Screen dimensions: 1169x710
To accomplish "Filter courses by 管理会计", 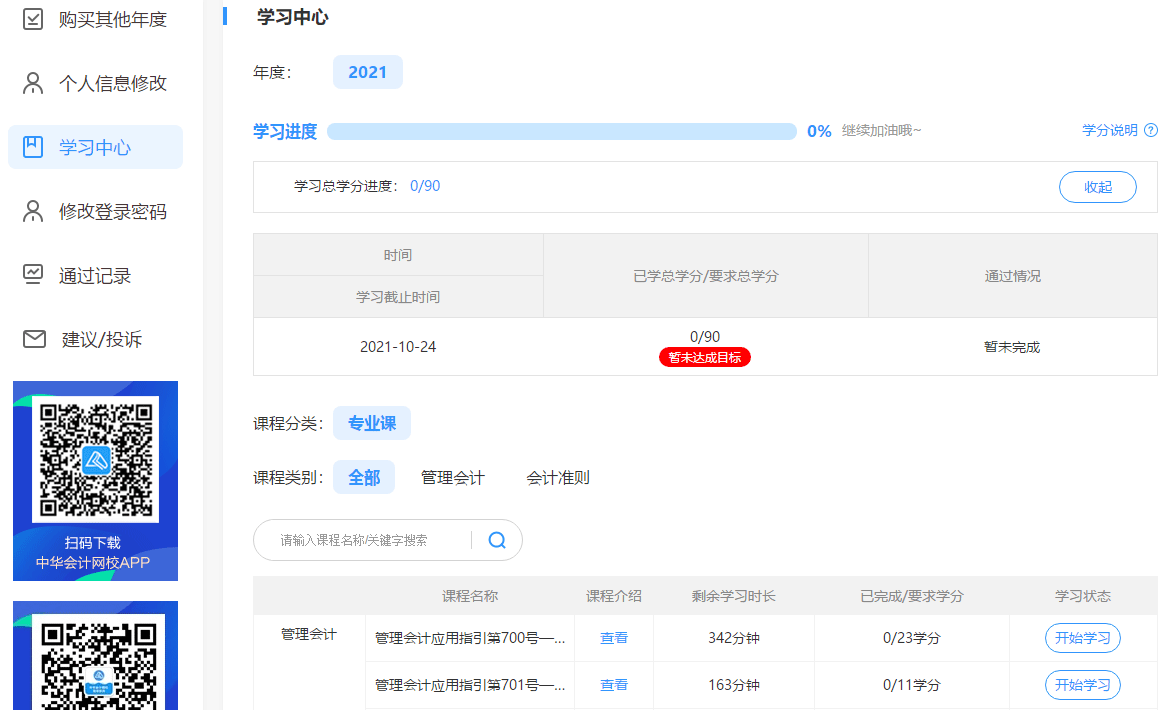I will (452, 478).
